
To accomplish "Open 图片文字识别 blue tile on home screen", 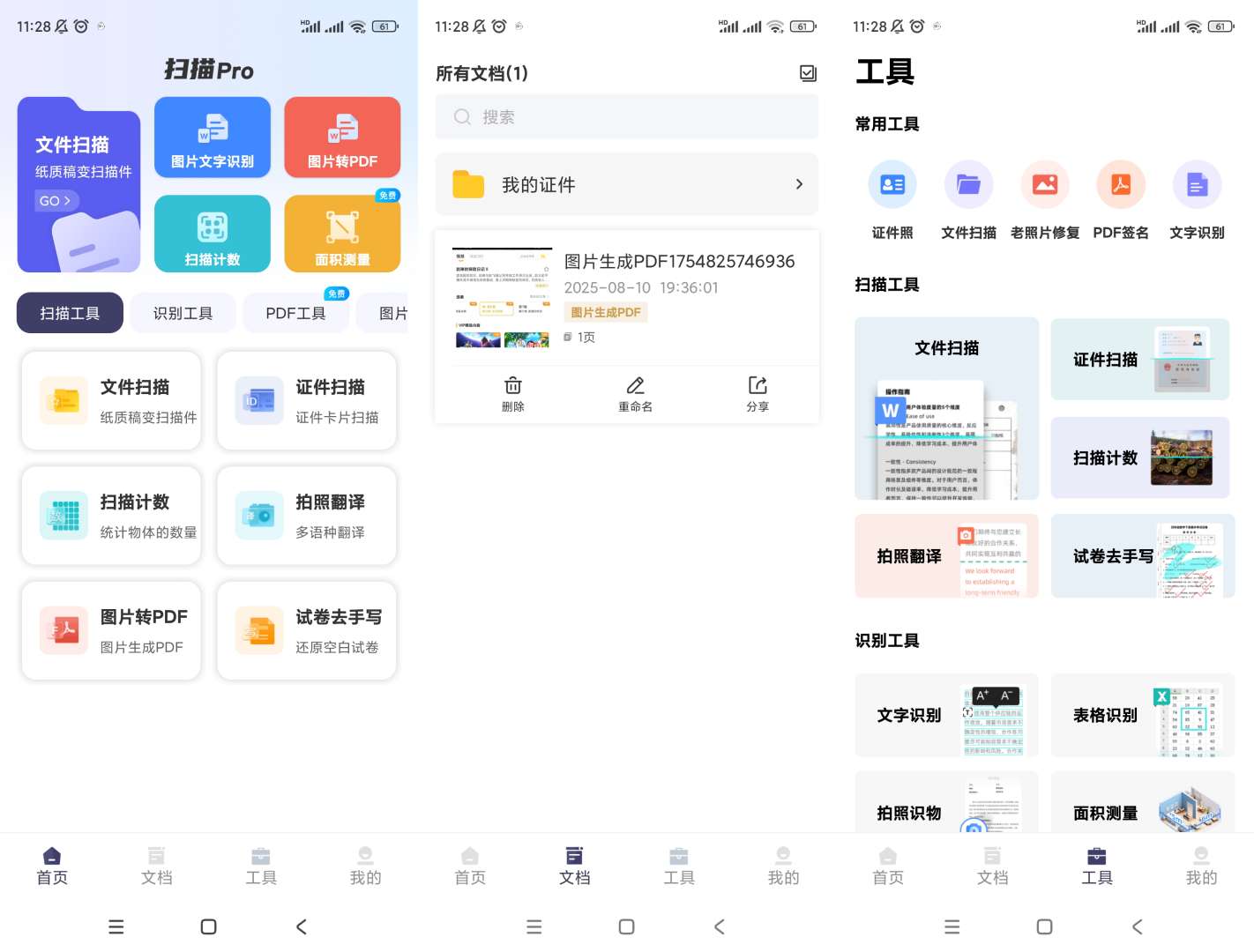I will [213, 137].
